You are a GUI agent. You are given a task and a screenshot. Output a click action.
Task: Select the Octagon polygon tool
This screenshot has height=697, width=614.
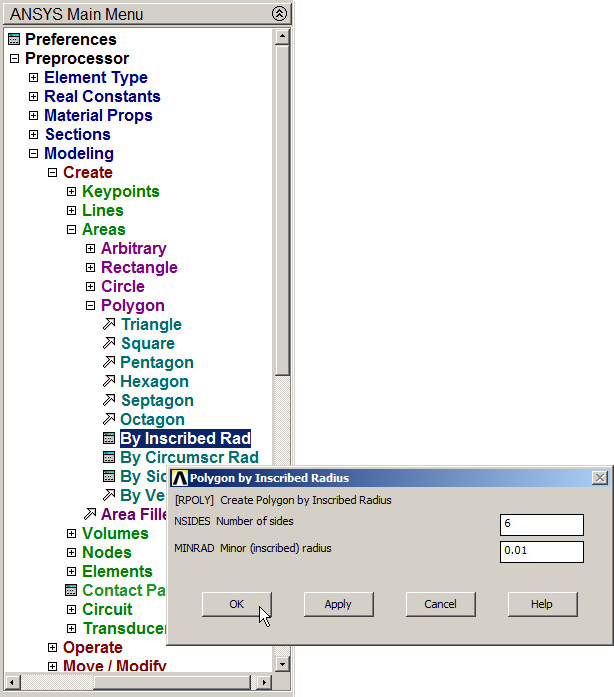[152, 419]
